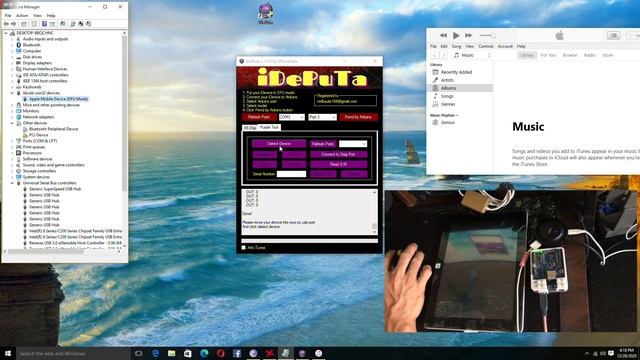Click the Read S/N button
Viewport: 640px width, 360px height.
pyautogui.click(x=338, y=164)
